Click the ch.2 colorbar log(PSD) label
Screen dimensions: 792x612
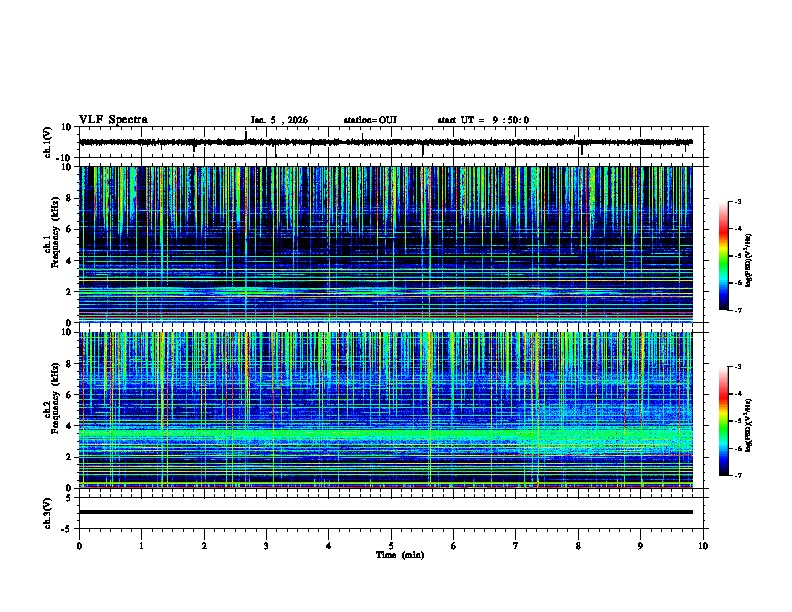click(x=749, y=425)
